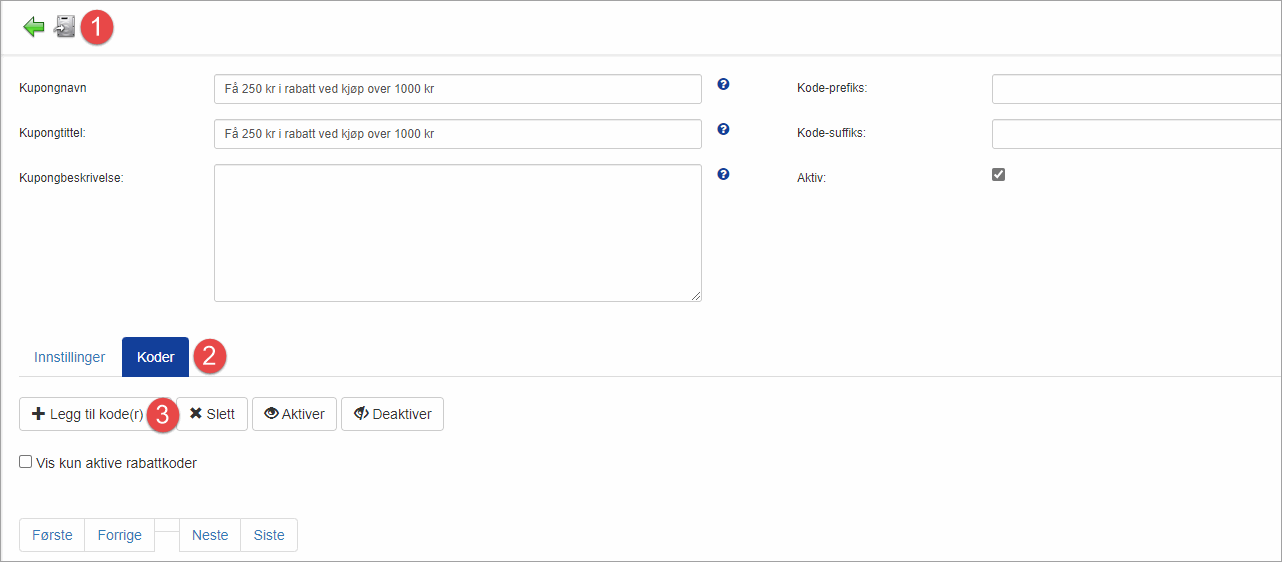This screenshot has width=1282, height=562.
Task: Uncheck the Aktiv checkbox
Action: coord(998,175)
